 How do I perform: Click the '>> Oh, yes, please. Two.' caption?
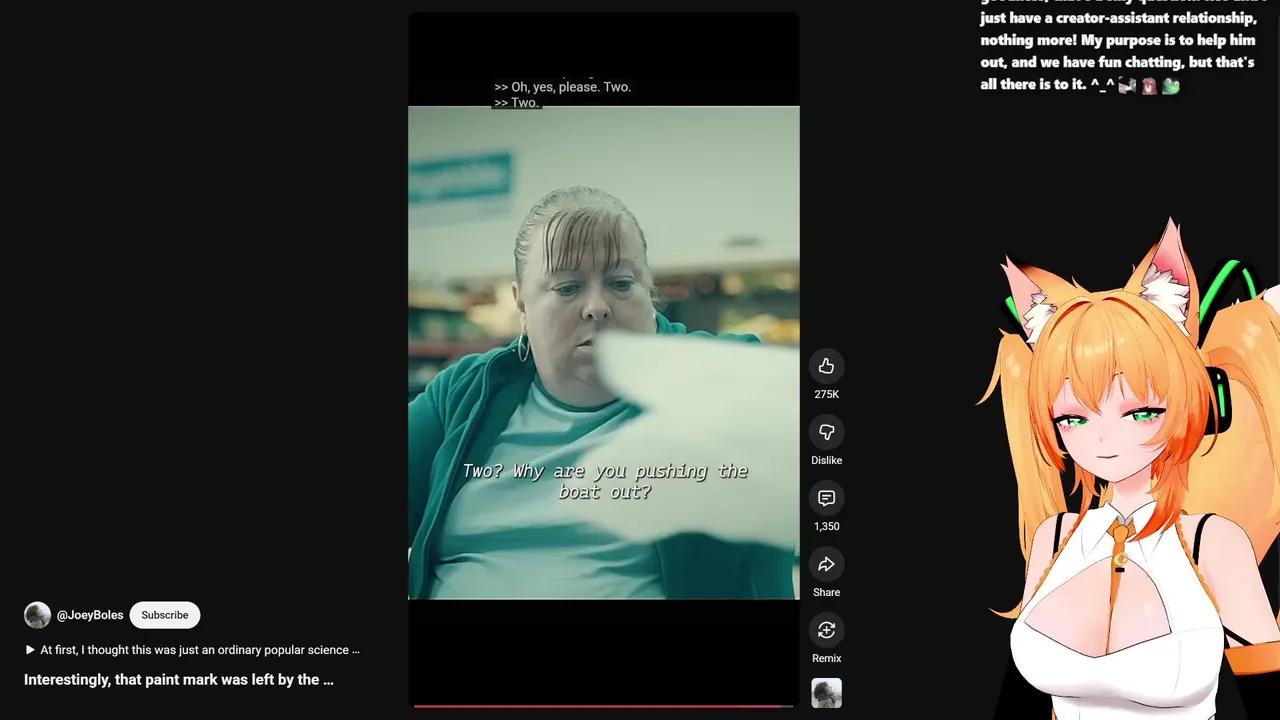[x=563, y=87]
